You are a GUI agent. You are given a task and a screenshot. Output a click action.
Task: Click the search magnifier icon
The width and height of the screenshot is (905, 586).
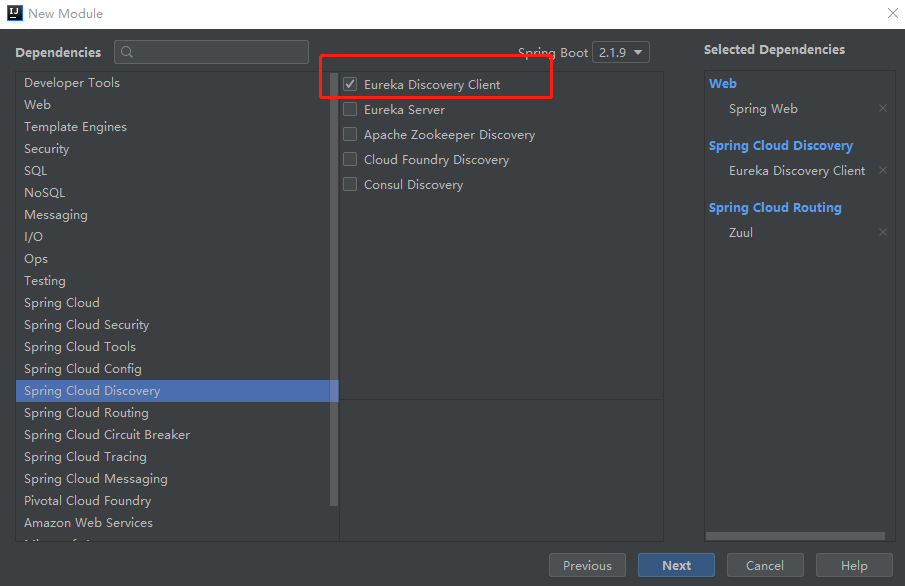click(127, 53)
